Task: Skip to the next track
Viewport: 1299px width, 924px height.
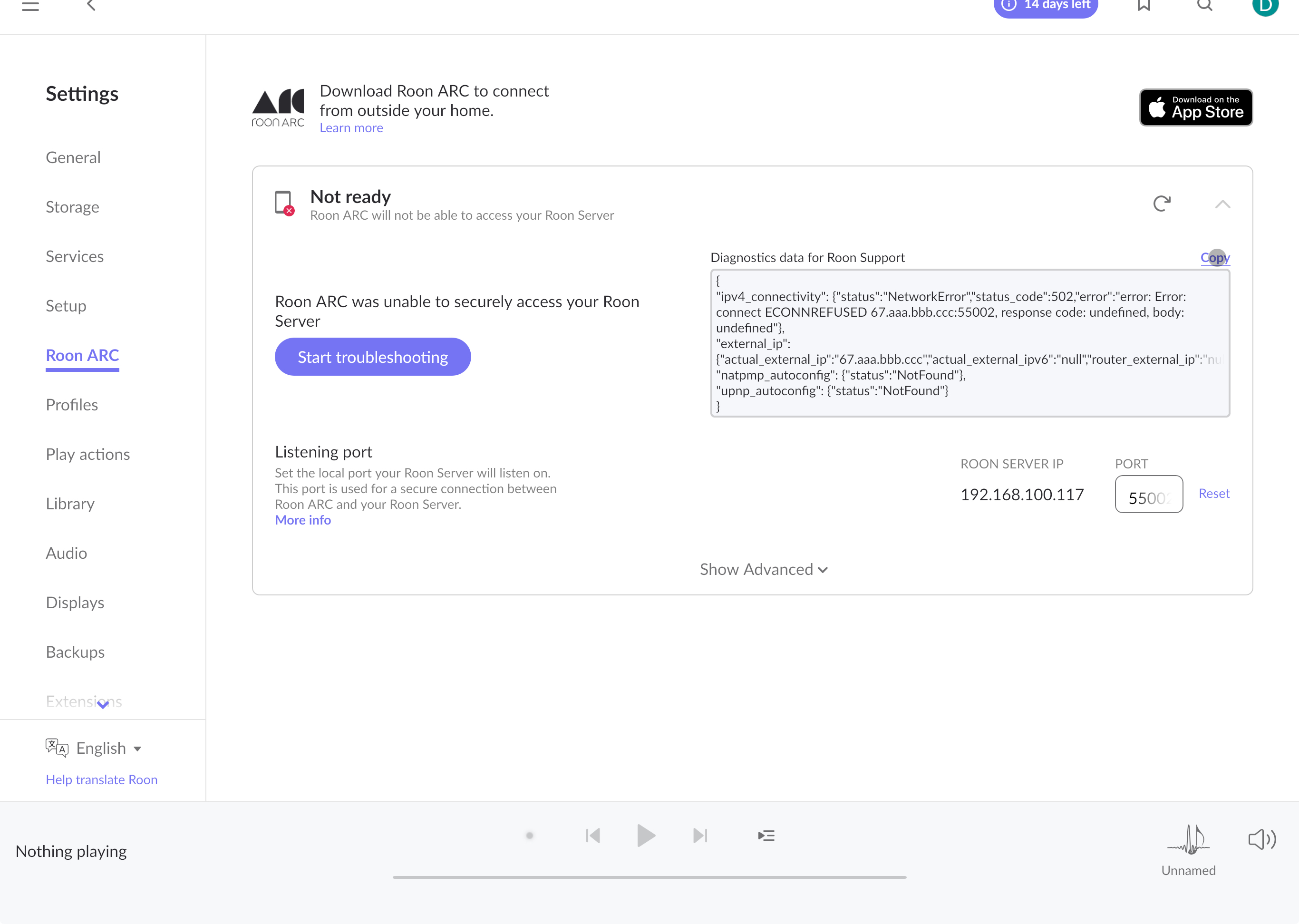Action: (x=700, y=835)
